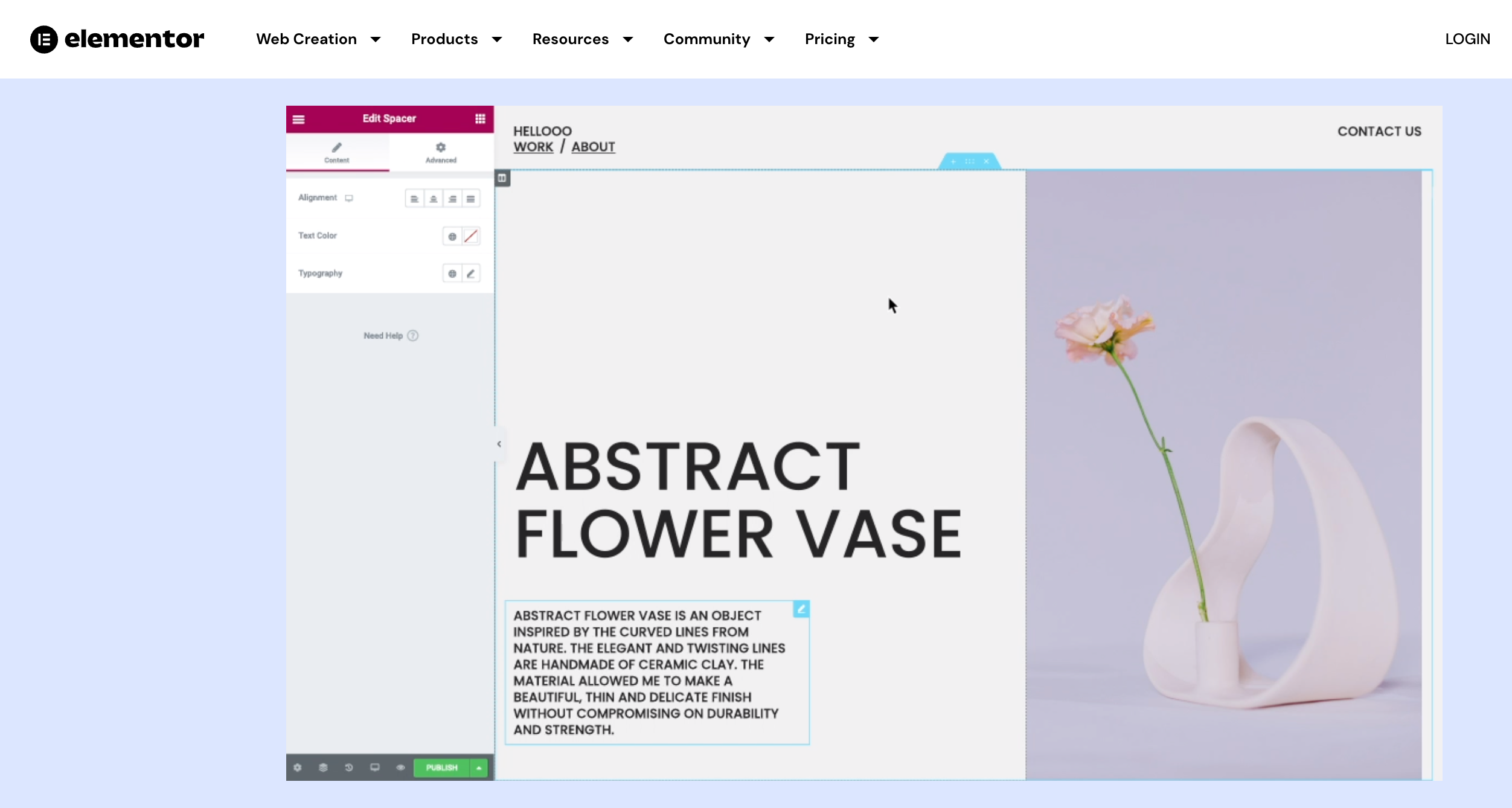Select center alignment option

point(433,199)
